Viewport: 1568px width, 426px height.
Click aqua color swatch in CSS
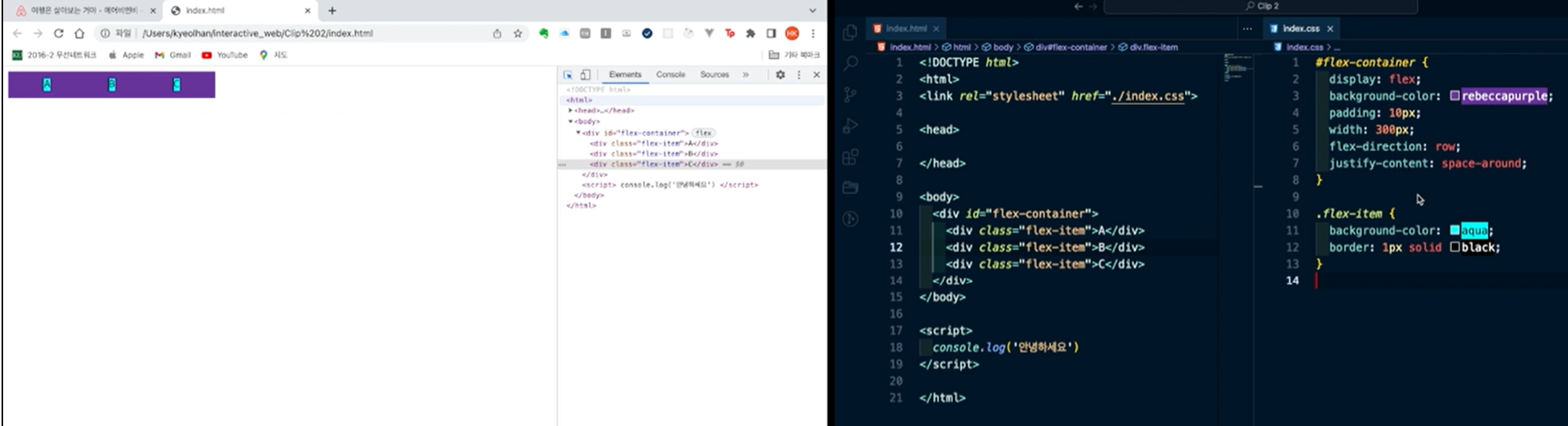(x=1454, y=230)
